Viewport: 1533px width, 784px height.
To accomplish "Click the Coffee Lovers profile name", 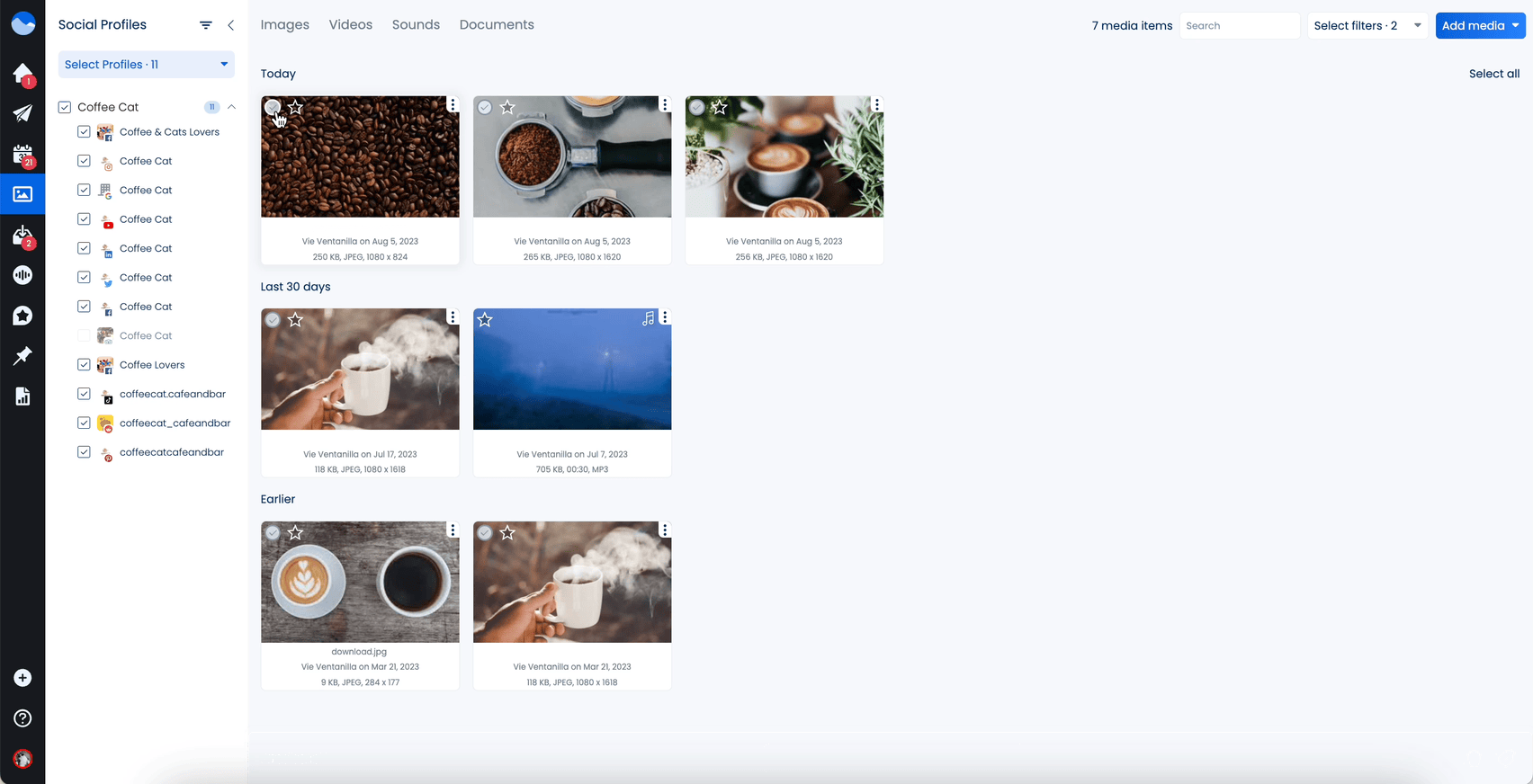I will click(152, 364).
